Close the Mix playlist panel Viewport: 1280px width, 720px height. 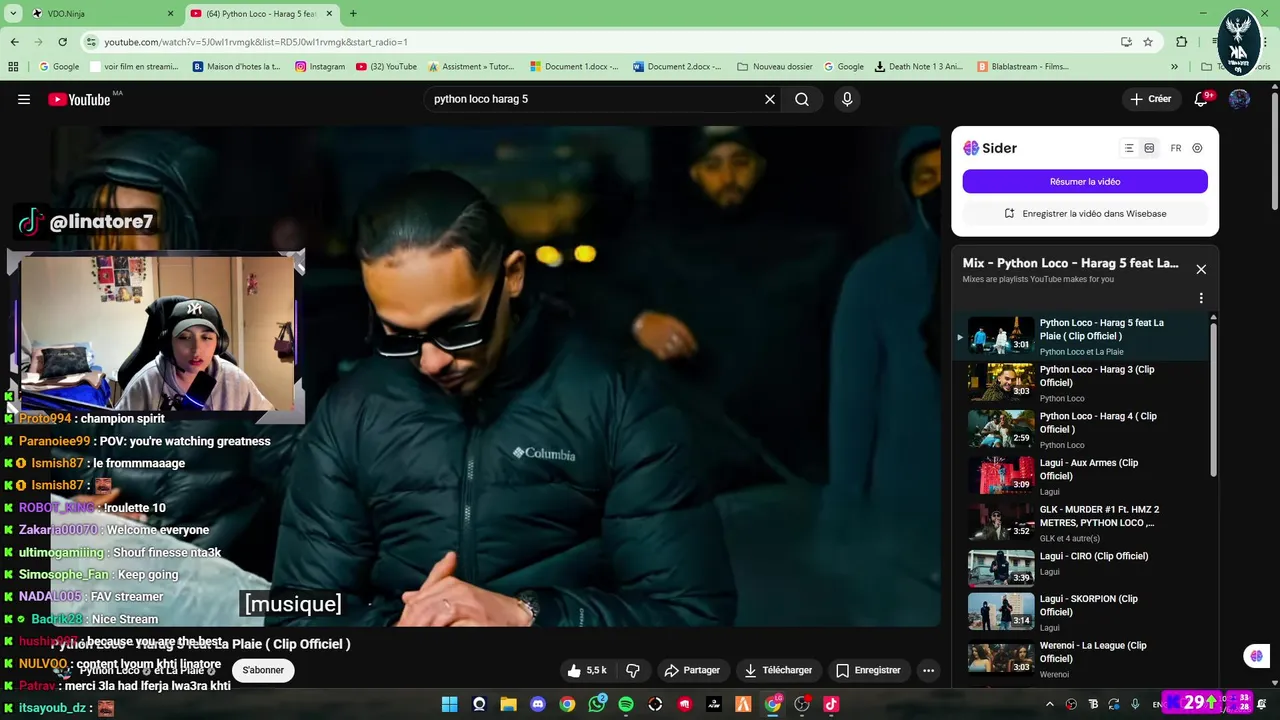click(1201, 269)
